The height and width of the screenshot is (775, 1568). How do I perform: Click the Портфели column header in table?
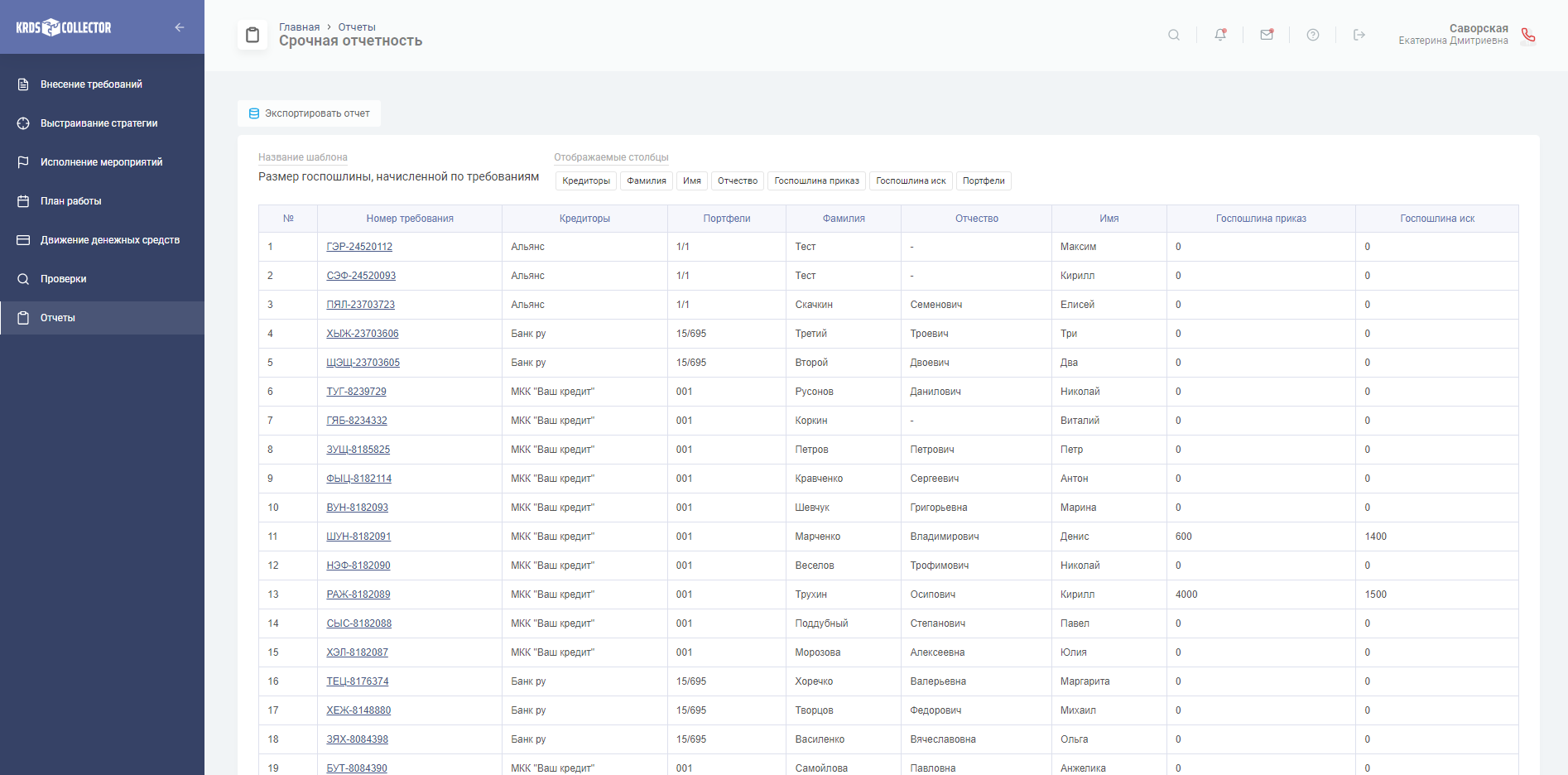727,219
